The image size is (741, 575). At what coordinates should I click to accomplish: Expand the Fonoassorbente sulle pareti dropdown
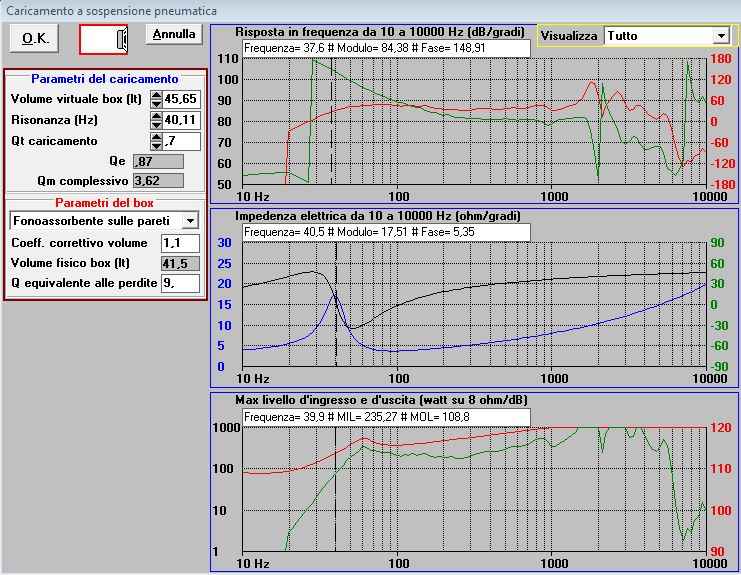(x=190, y=221)
